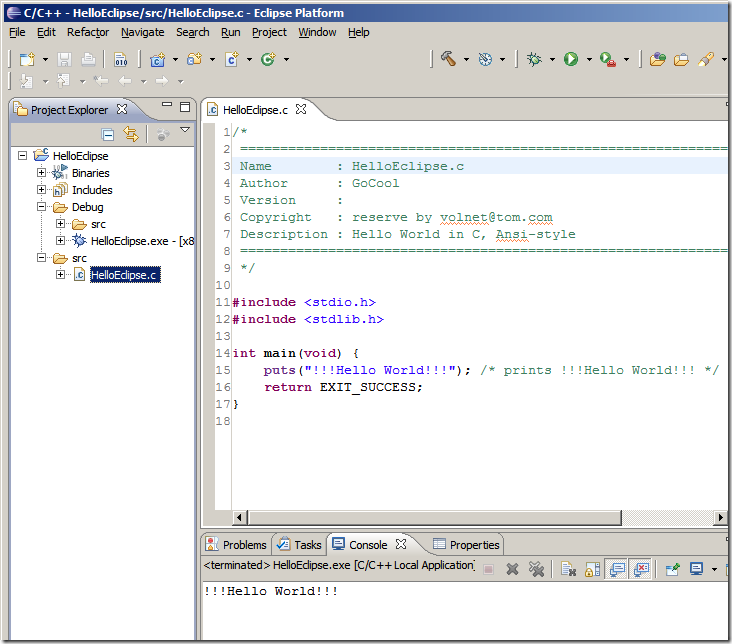Click the Open Element folder icon

coord(658,59)
